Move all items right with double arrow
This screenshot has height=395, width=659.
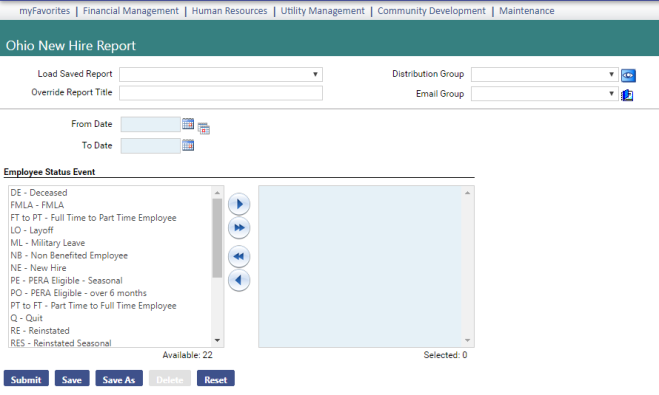coord(239,228)
